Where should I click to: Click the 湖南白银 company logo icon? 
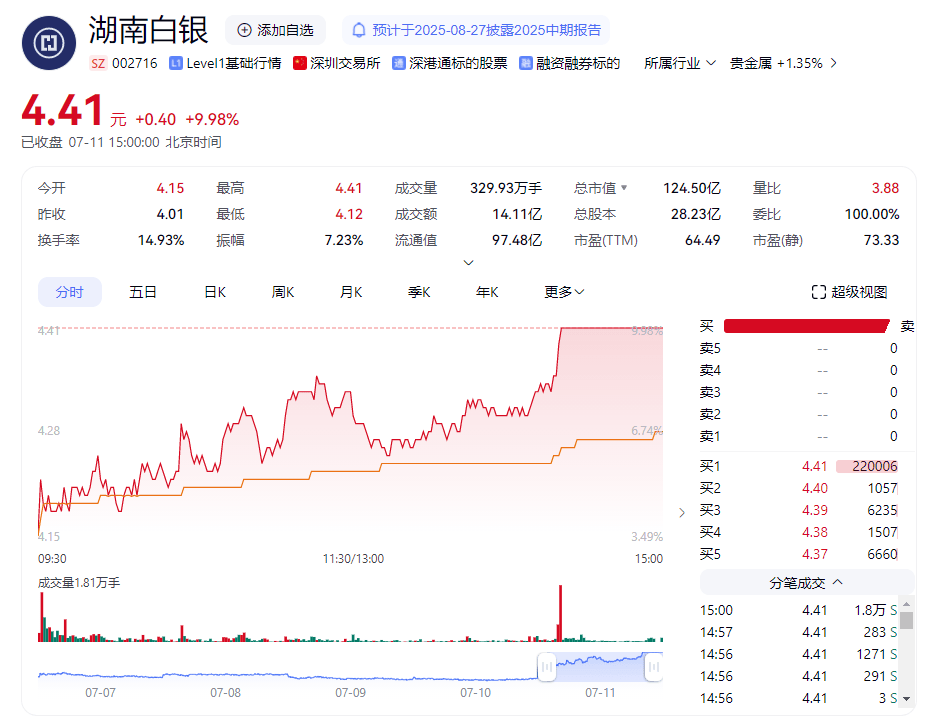49,42
